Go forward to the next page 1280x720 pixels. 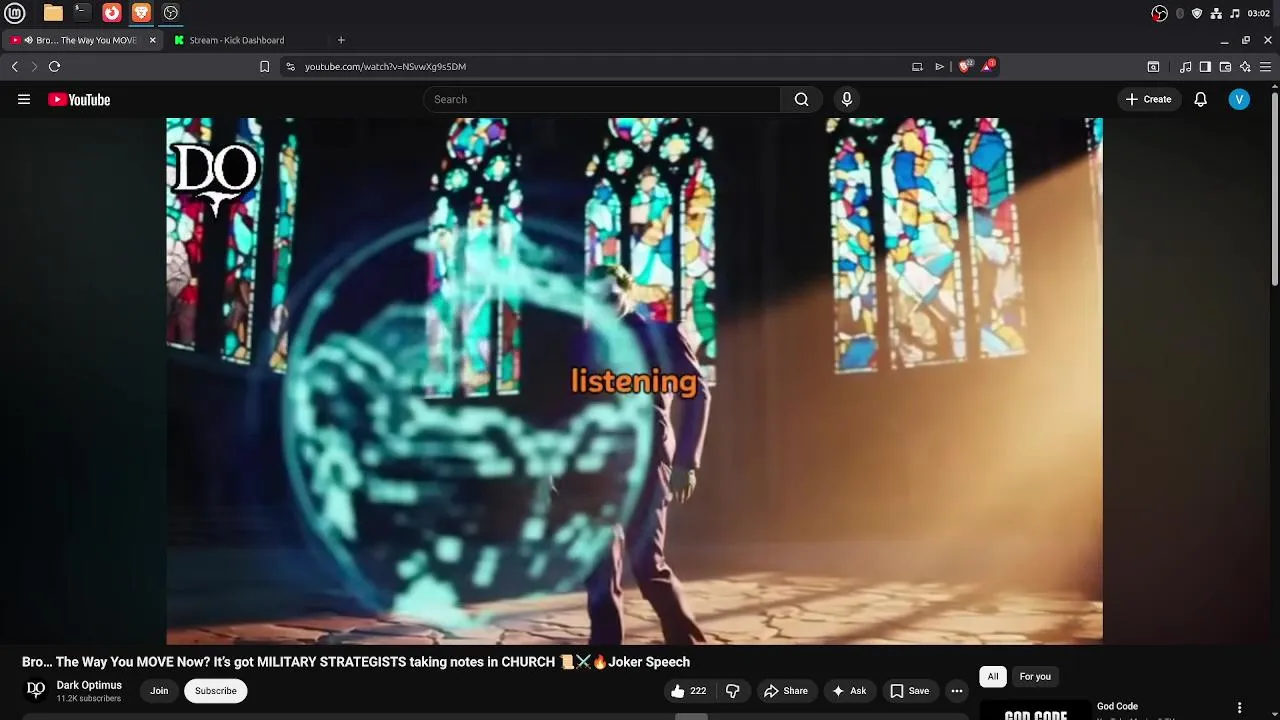pyautogui.click(x=34, y=66)
